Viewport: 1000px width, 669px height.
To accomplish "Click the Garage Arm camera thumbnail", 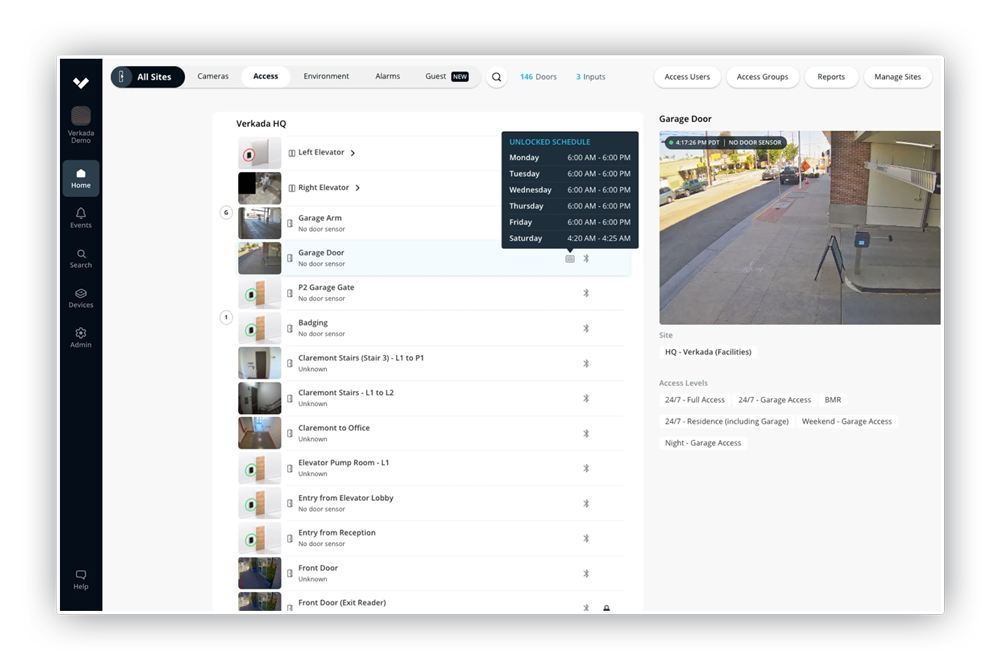I will pos(260,223).
